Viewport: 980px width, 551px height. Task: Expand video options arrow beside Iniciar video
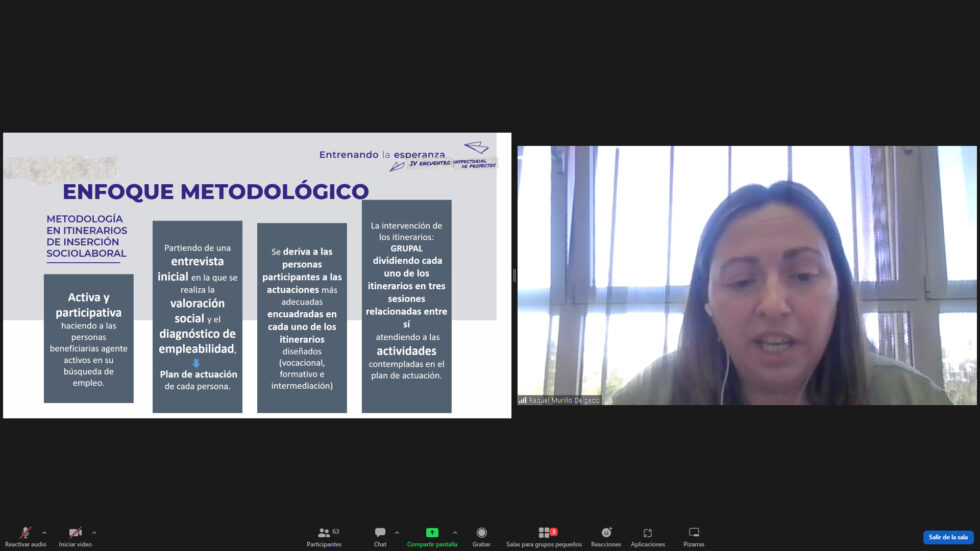point(94,532)
